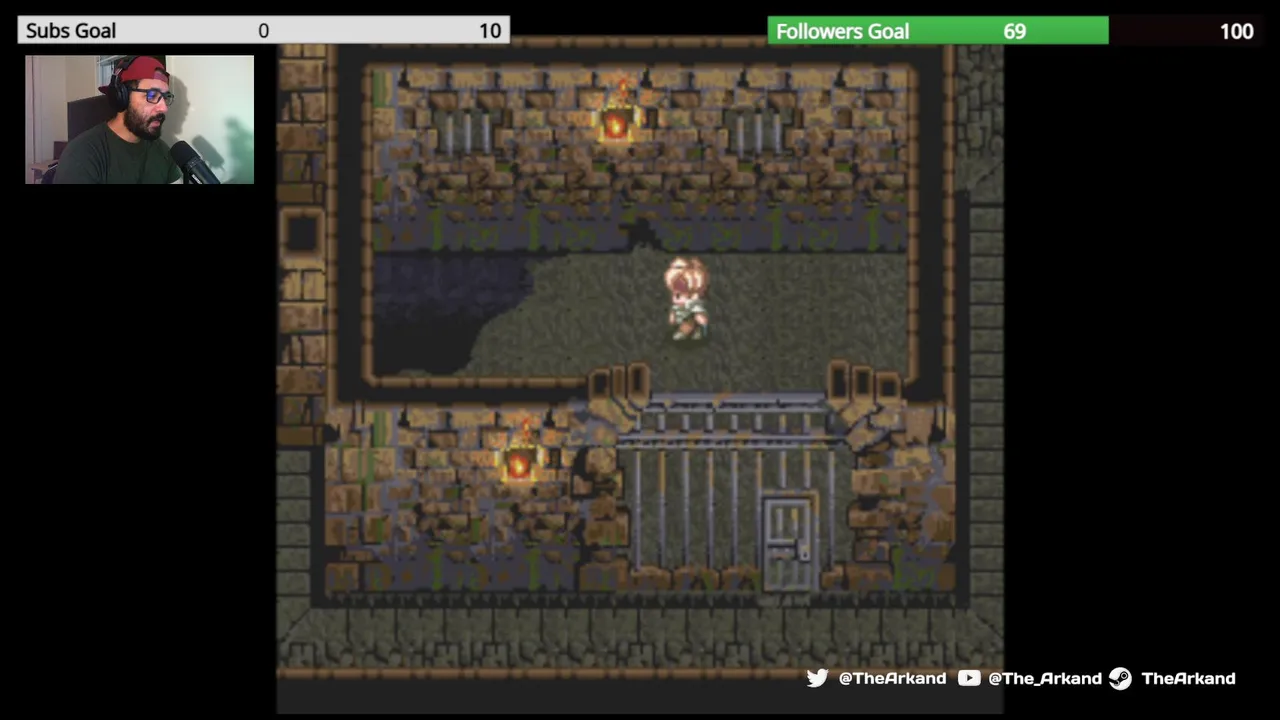Click the Subs Goal progress bar
Screen dimensions: 1280x720
(264, 31)
